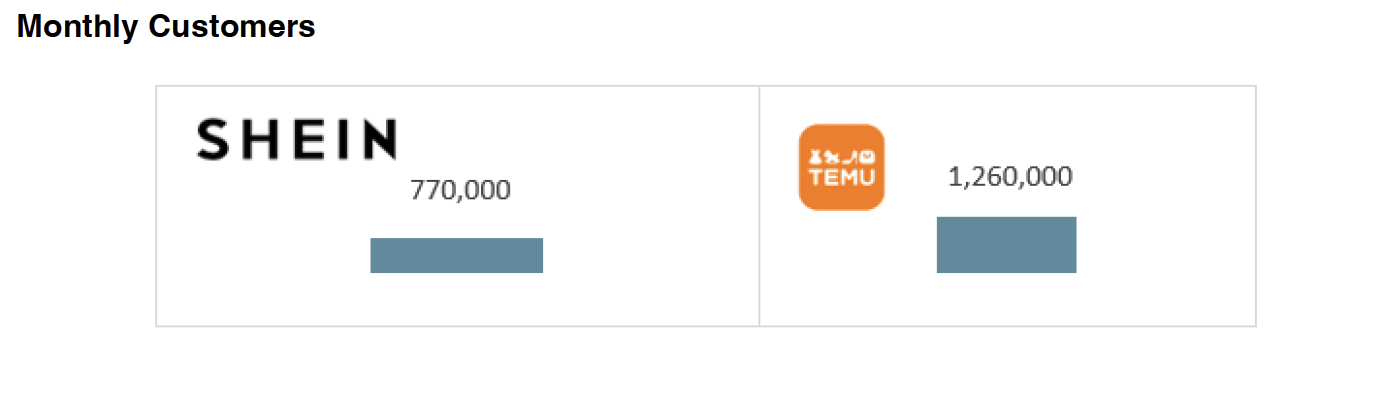Select the SHEIN blue-gray bar

click(x=456, y=255)
